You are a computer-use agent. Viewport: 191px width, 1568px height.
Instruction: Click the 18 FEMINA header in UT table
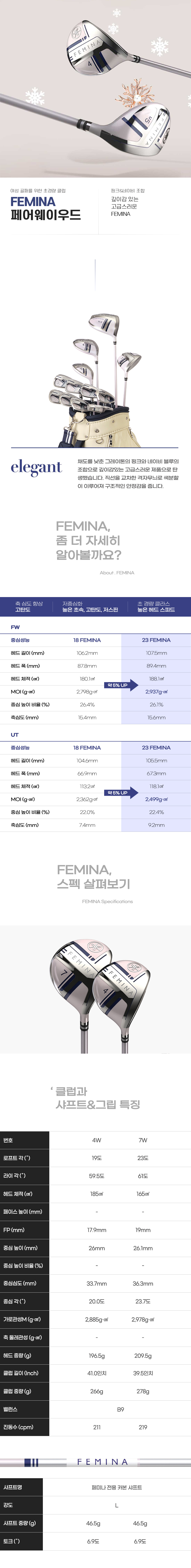[x=87, y=748]
